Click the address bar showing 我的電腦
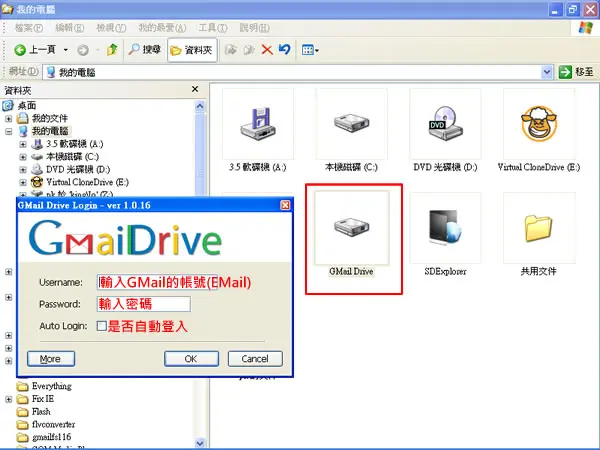Screen dimensions: 600x450 coord(294,72)
